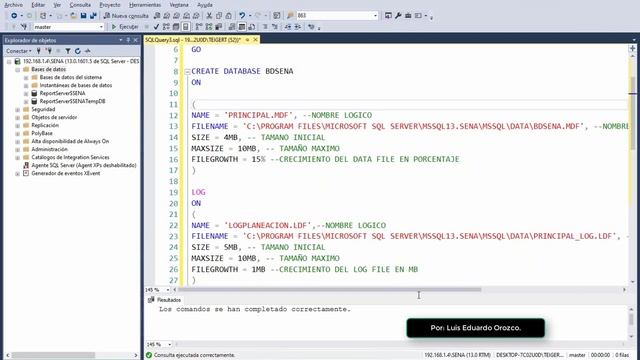The width and height of the screenshot is (640, 360).
Task: Click the Cut scissors icon
Action: (x=209, y=16)
